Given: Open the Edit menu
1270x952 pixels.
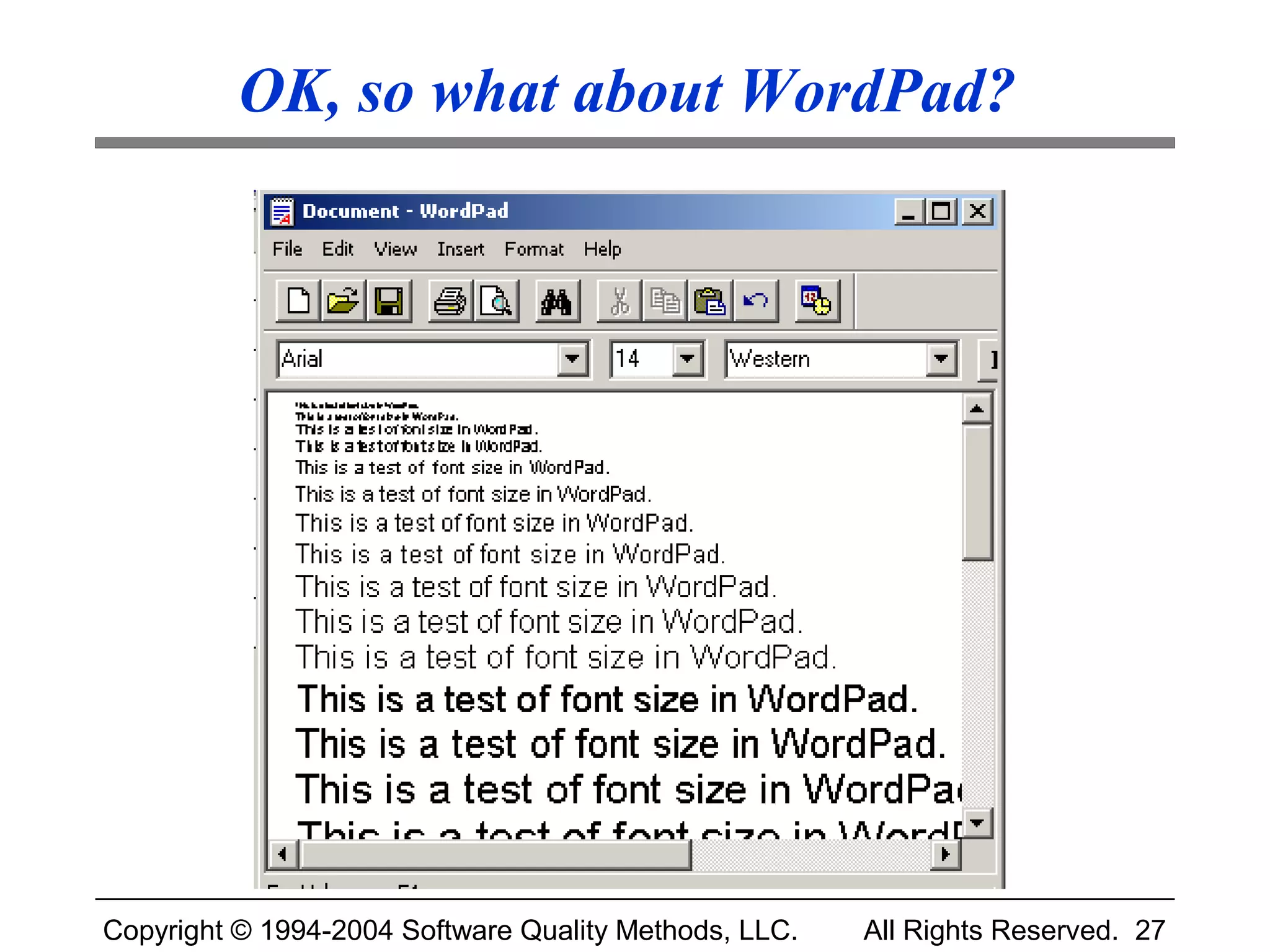Looking at the screenshot, I should 337,249.
